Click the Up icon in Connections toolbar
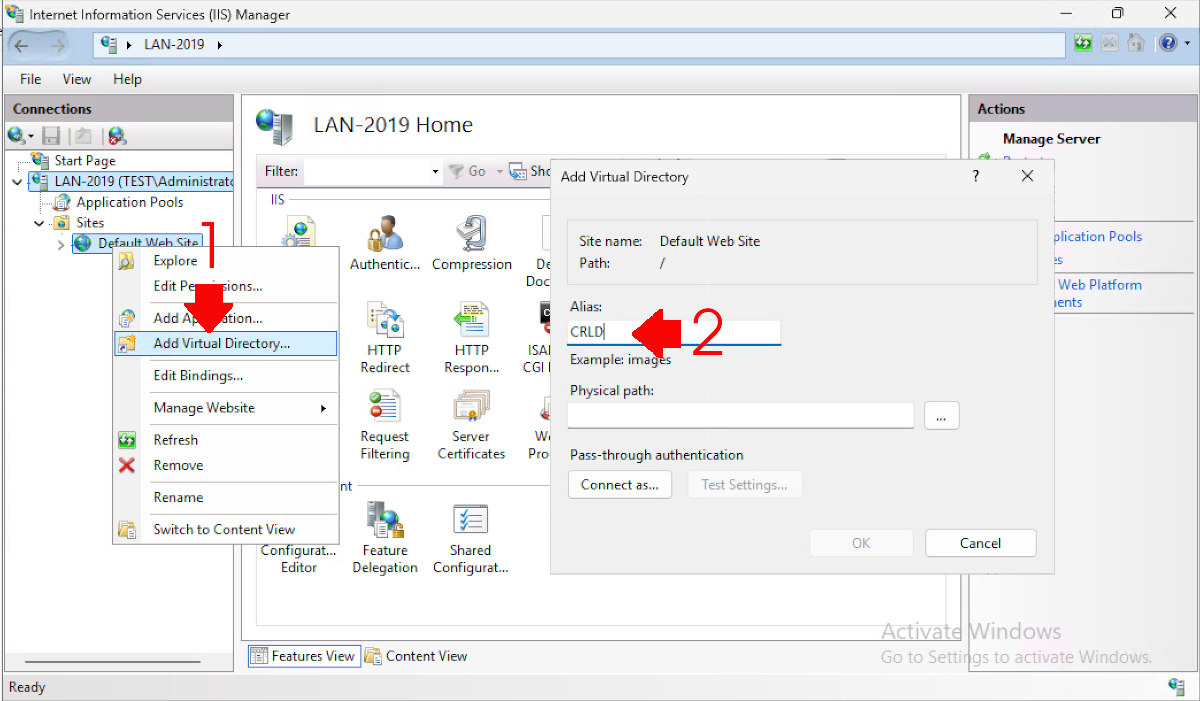The height and width of the screenshot is (701, 1200). [x=84, y=135]
